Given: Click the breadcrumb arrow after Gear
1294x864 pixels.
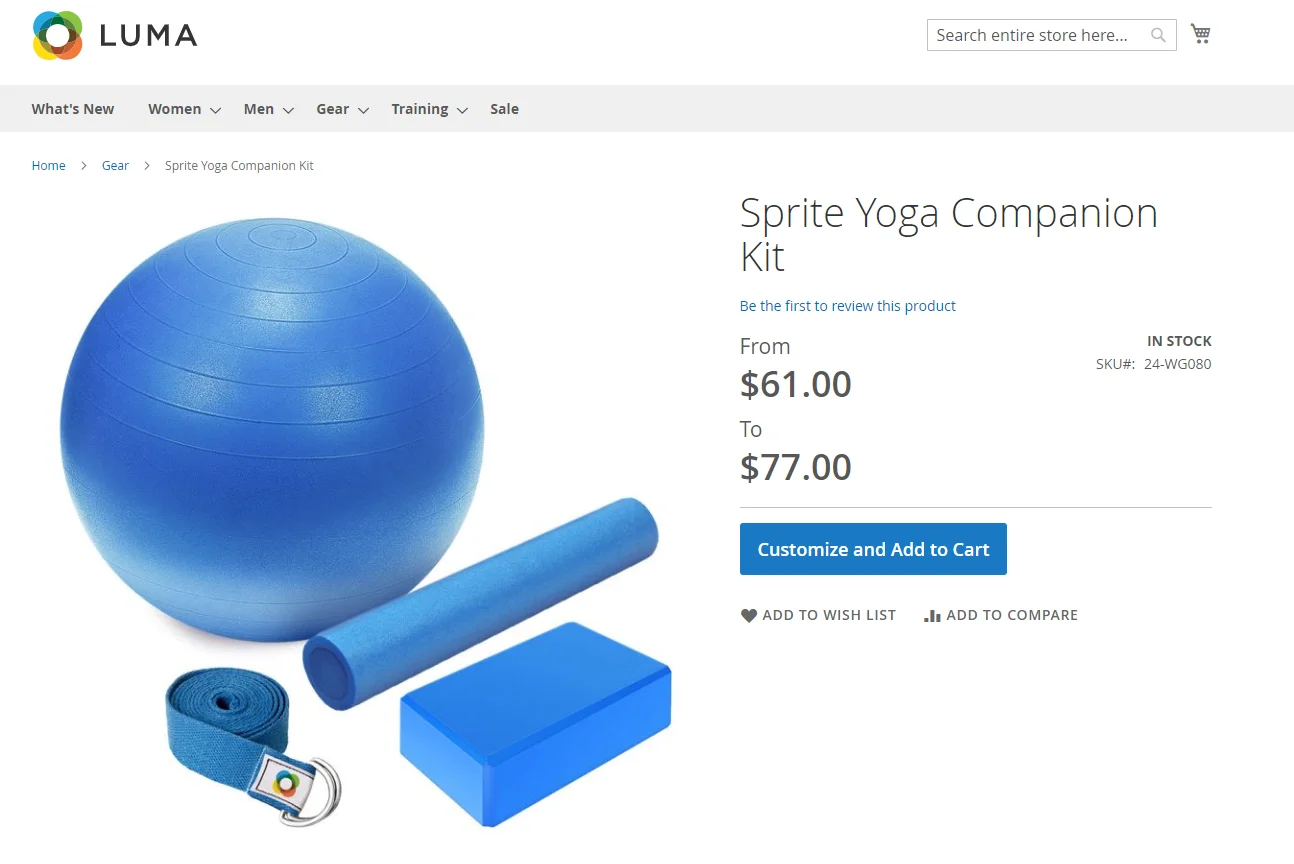Looking at the screenshot, I should [147, 166].
